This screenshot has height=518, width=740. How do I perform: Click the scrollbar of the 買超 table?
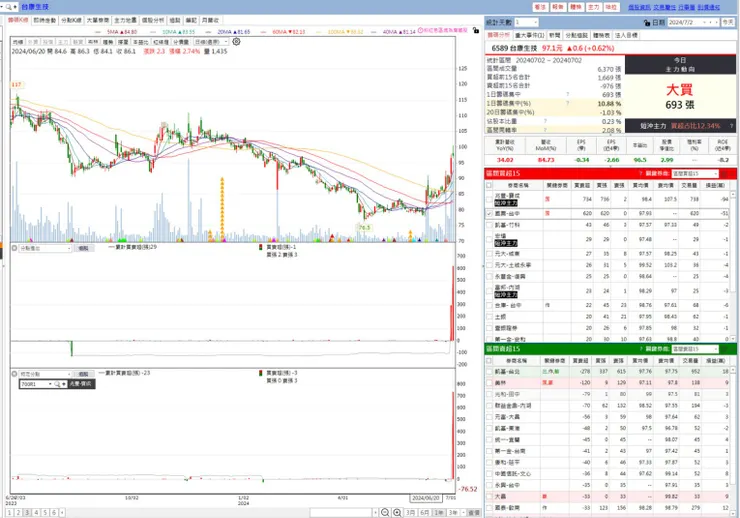[x=733, y=267]
